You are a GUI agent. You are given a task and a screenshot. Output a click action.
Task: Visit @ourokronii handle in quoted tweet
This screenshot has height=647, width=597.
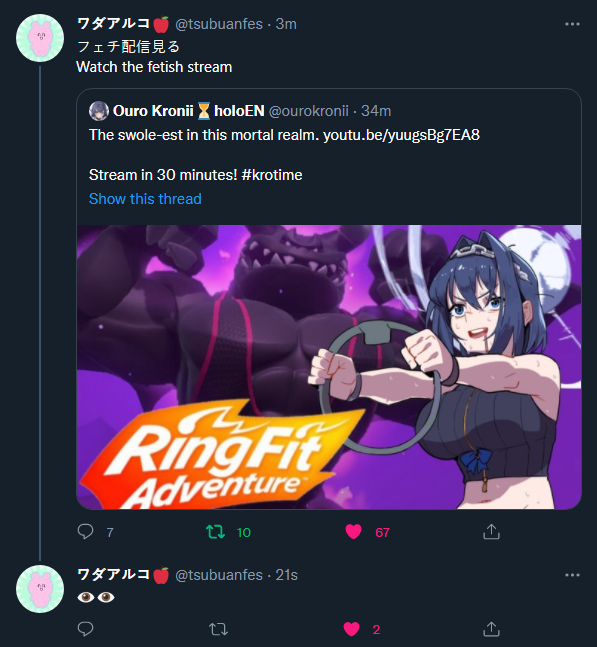(x=309, y=111)
